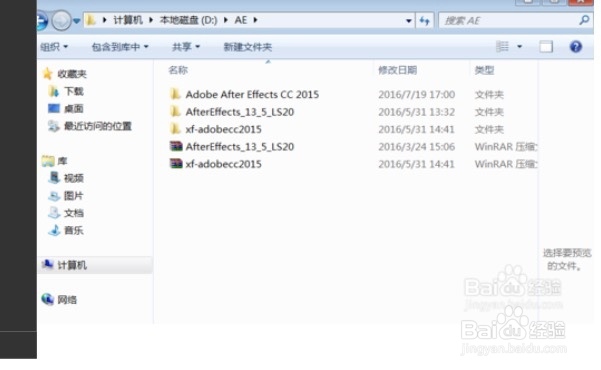
Task: Click the change view icon
Action: click(502, 46)
